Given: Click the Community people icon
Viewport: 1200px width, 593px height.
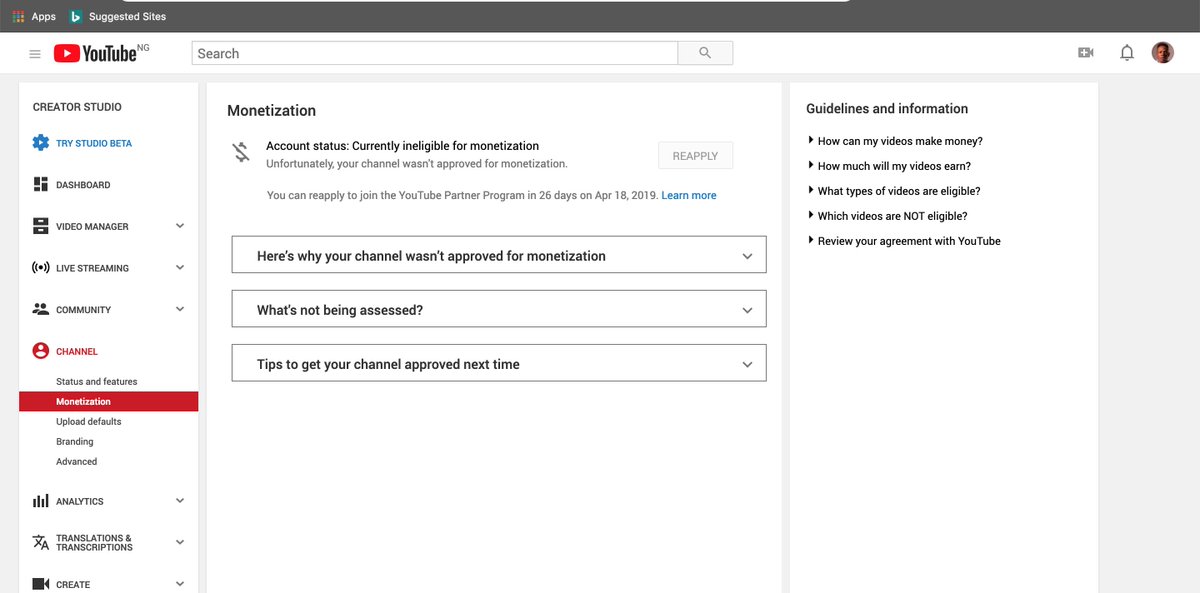Looking at the screenshot, I should 41,309.
